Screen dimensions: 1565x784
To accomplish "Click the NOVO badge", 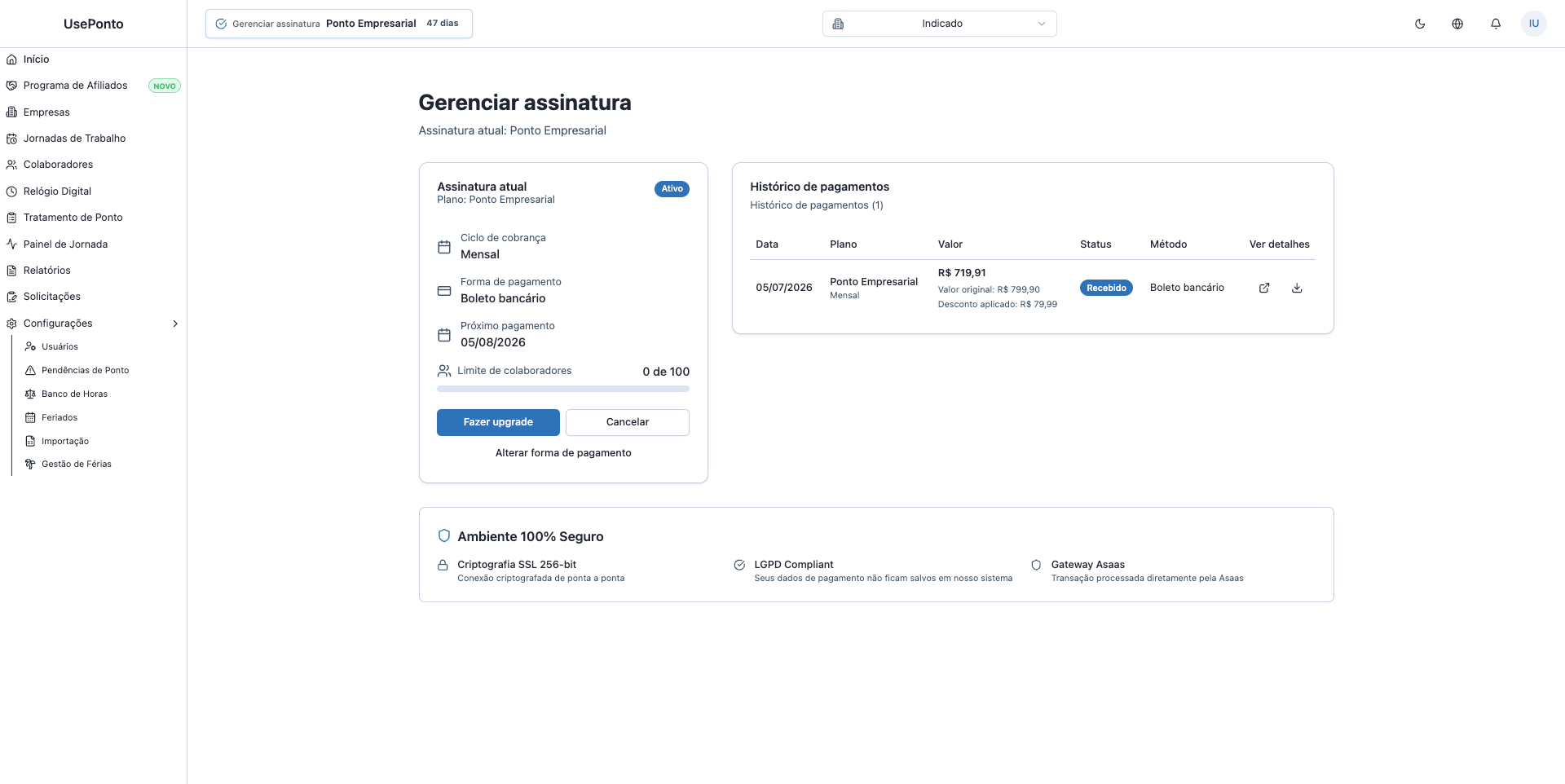I will point(165,86).
